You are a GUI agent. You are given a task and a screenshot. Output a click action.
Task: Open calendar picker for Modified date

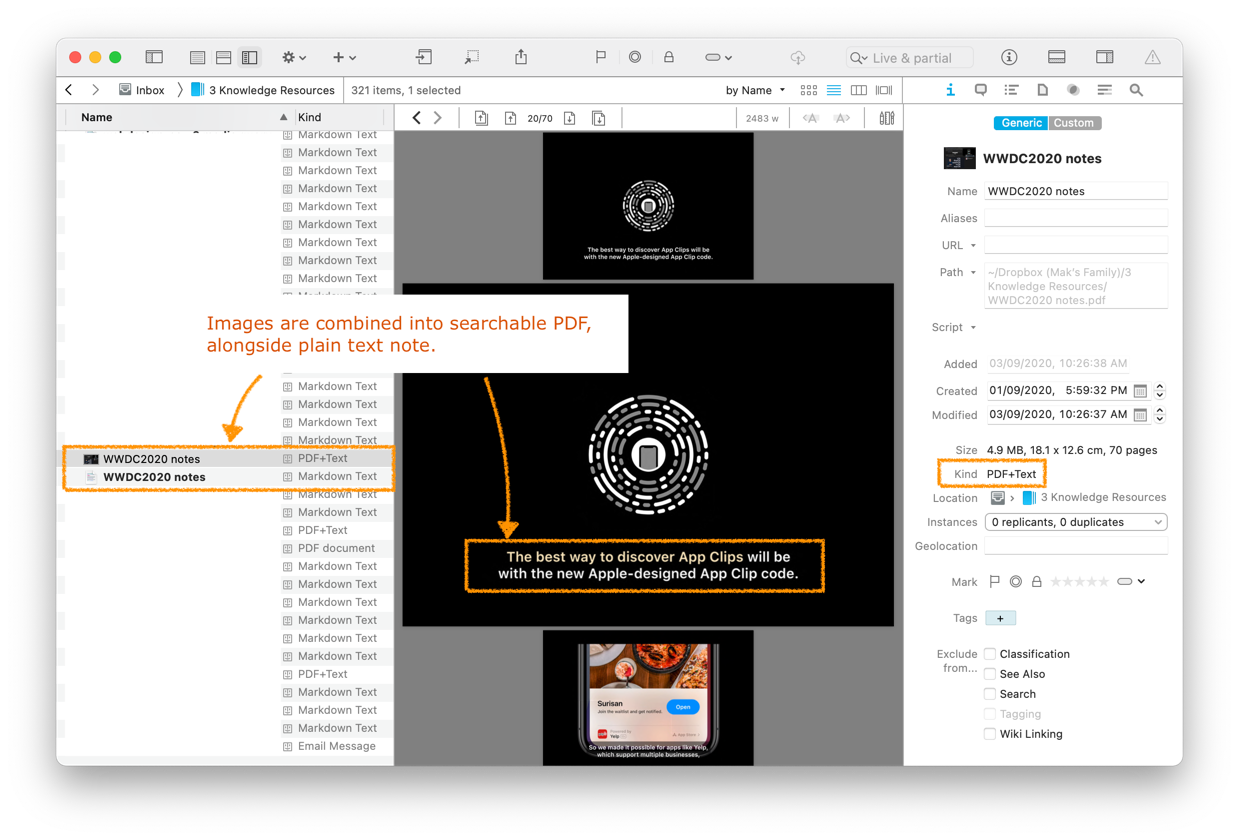tap(1140, 415)
